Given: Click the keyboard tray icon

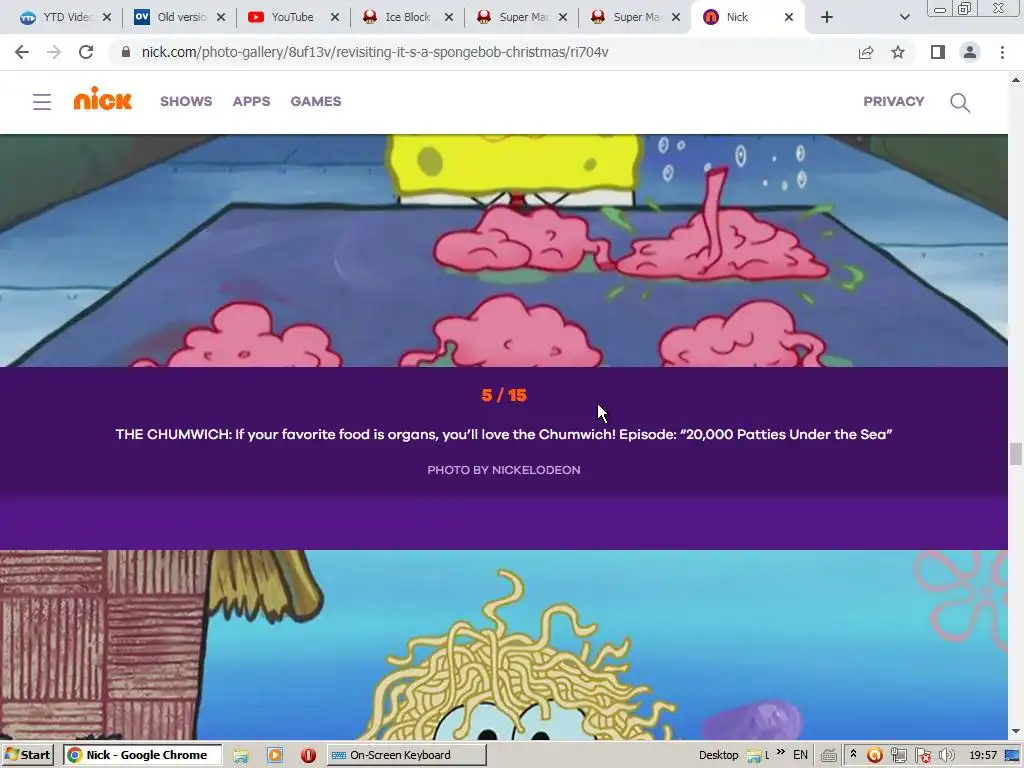Looking at the screenshot, I should (829, 756).
